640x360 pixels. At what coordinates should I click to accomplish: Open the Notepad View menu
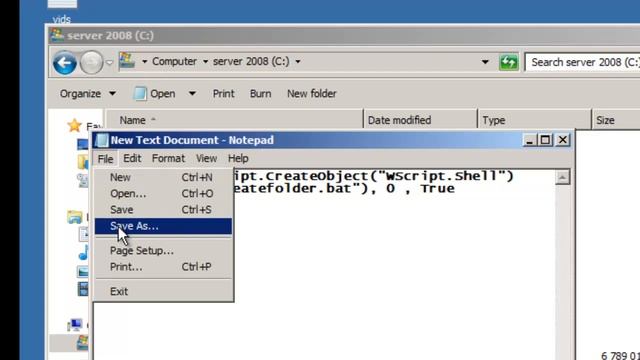click(x=206, y=158)
